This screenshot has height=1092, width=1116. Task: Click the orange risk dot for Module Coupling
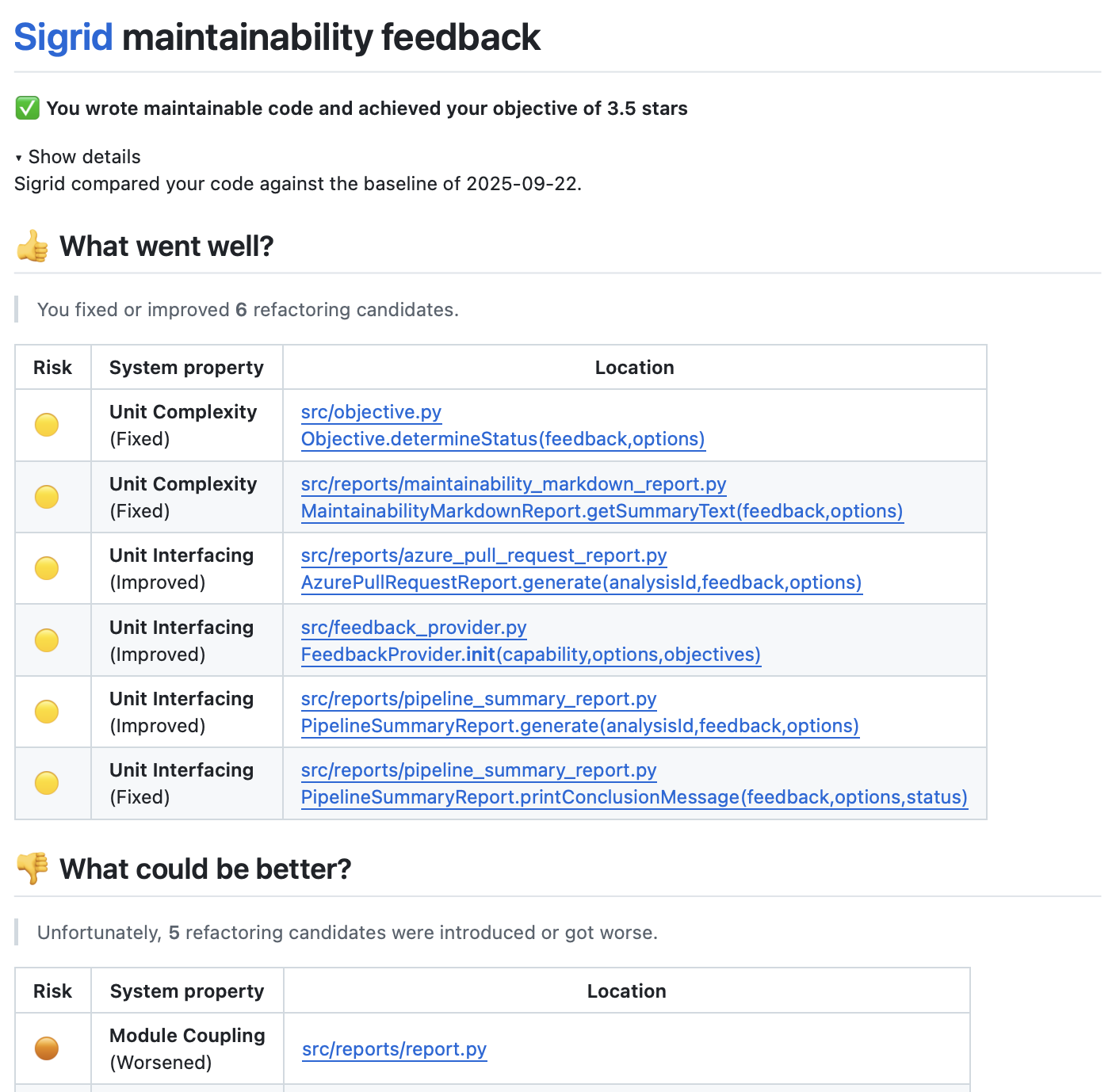click(x=47, y=1048)
